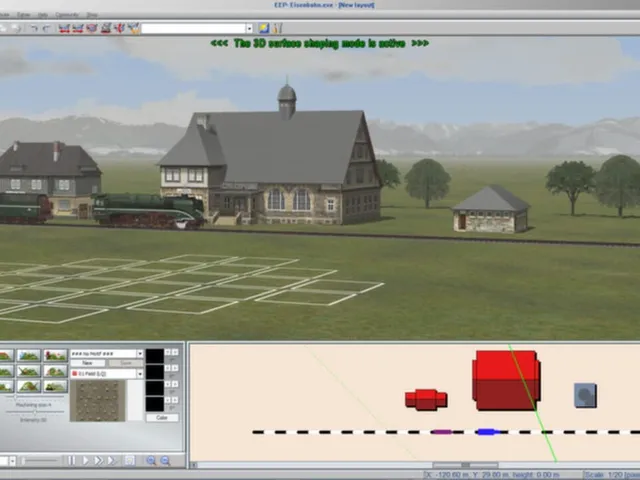Image resolution: width=640 pixels, height=480 pixels.
Task: Click the small red building in the 2D plan
Action: pyautogui.click(x=426, y=399)
